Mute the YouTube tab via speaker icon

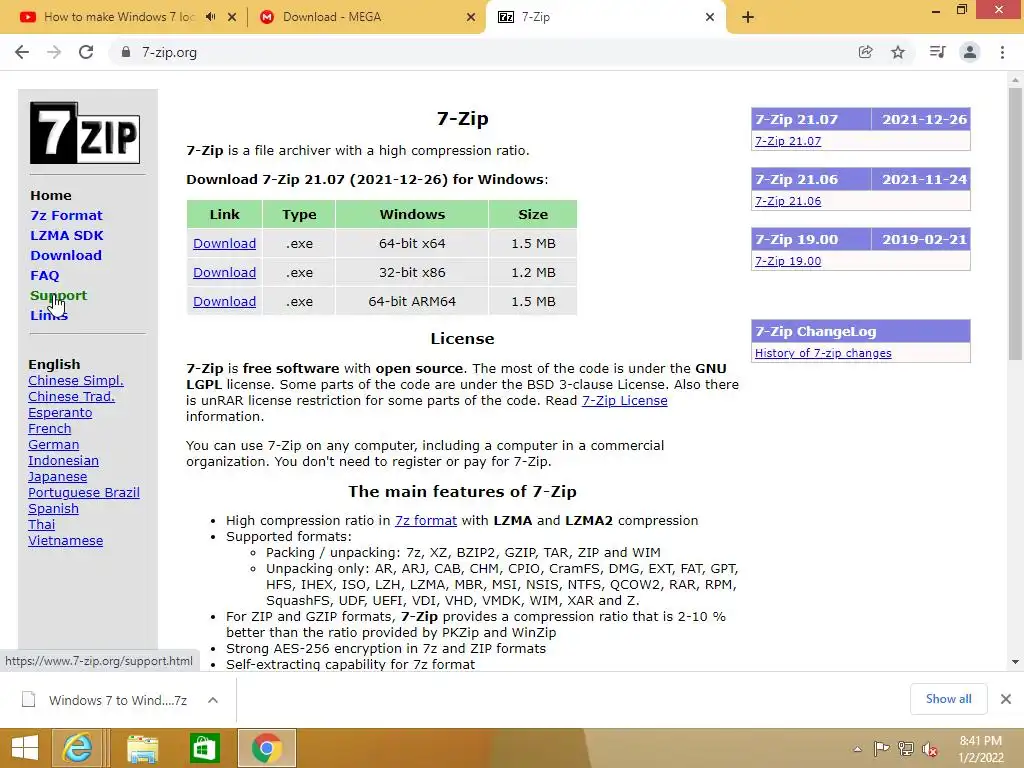pos(210,17)
